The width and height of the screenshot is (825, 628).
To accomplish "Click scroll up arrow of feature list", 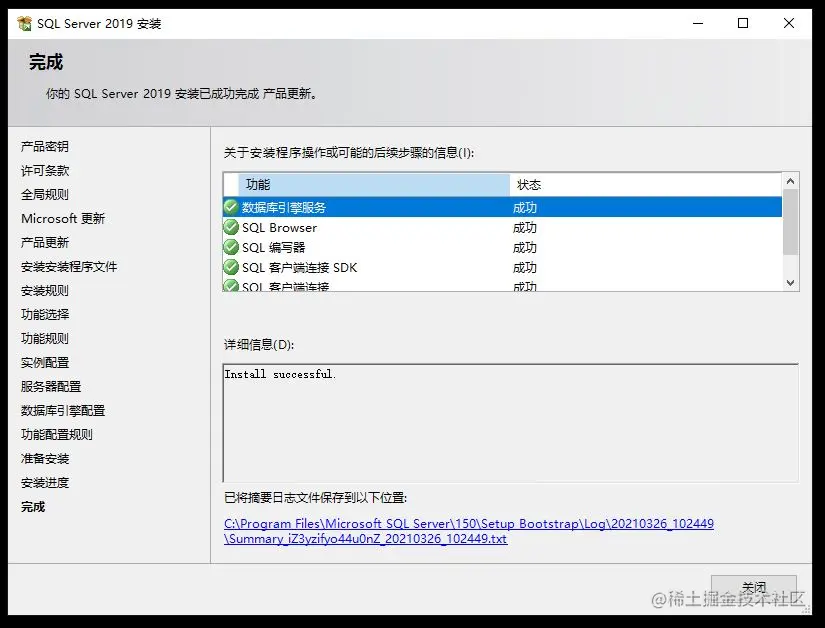I will [790, 181].
